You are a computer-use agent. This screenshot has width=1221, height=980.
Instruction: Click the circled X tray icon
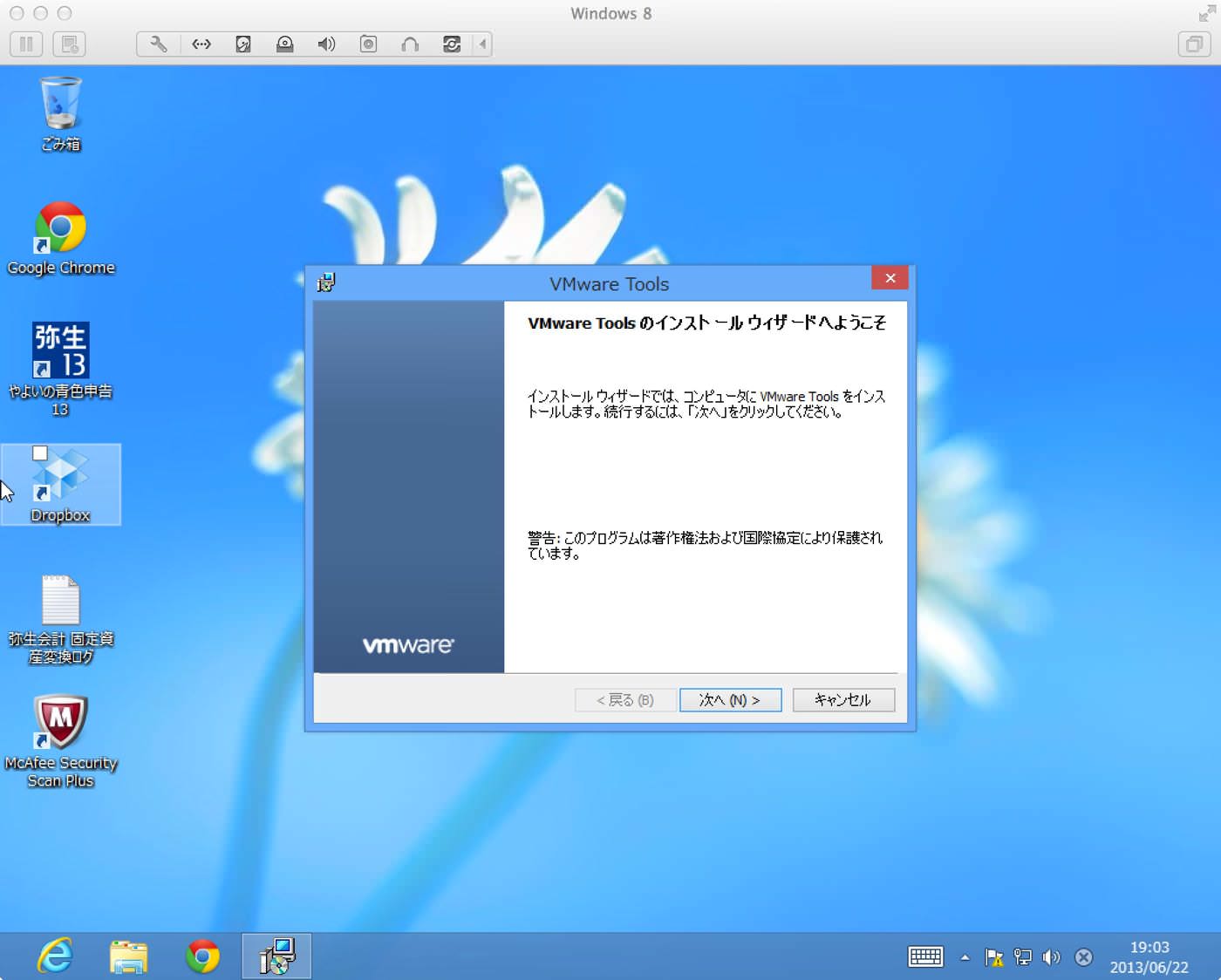click(1083, 957)
